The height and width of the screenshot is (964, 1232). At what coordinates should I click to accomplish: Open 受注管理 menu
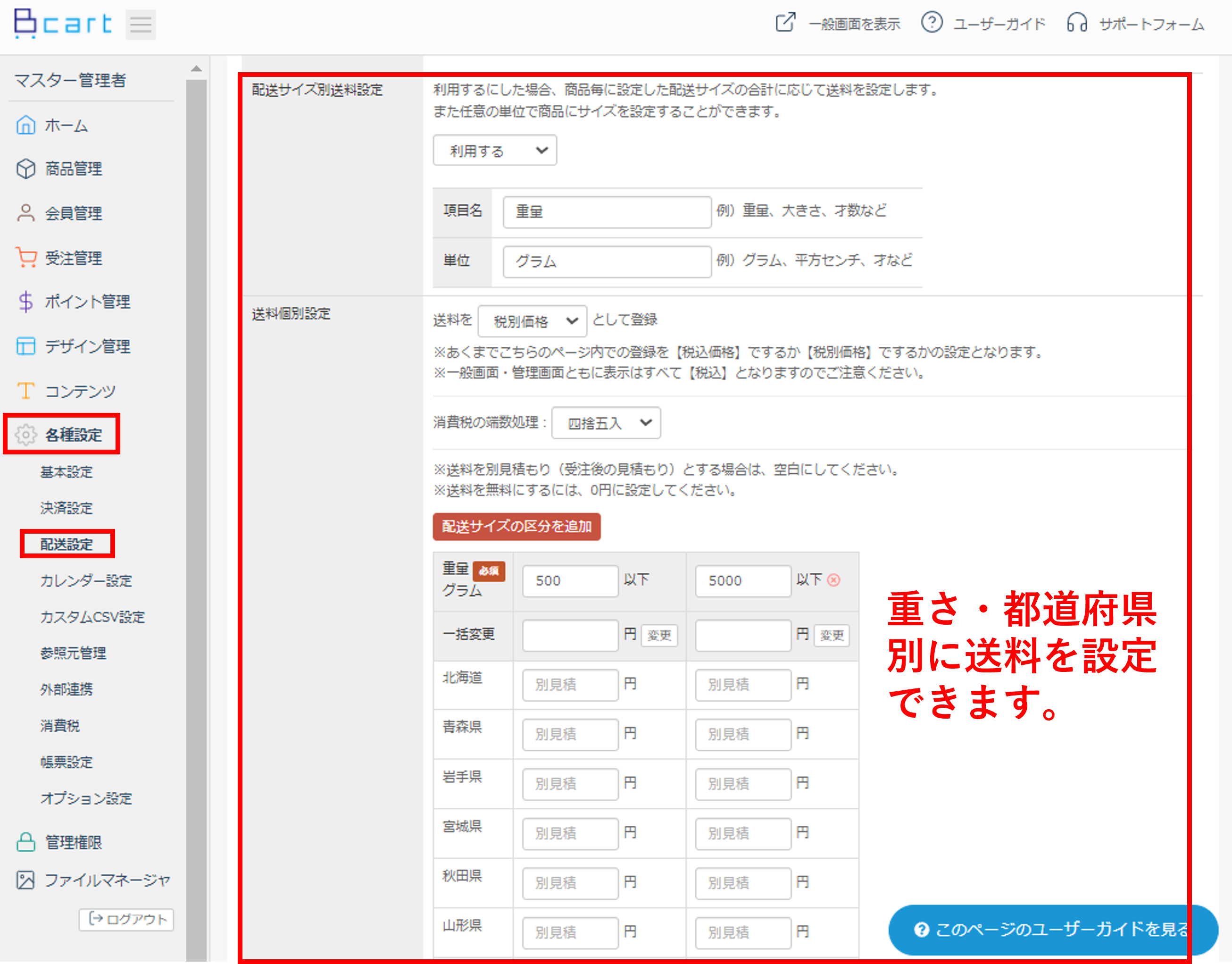click(x=73, y=258)
